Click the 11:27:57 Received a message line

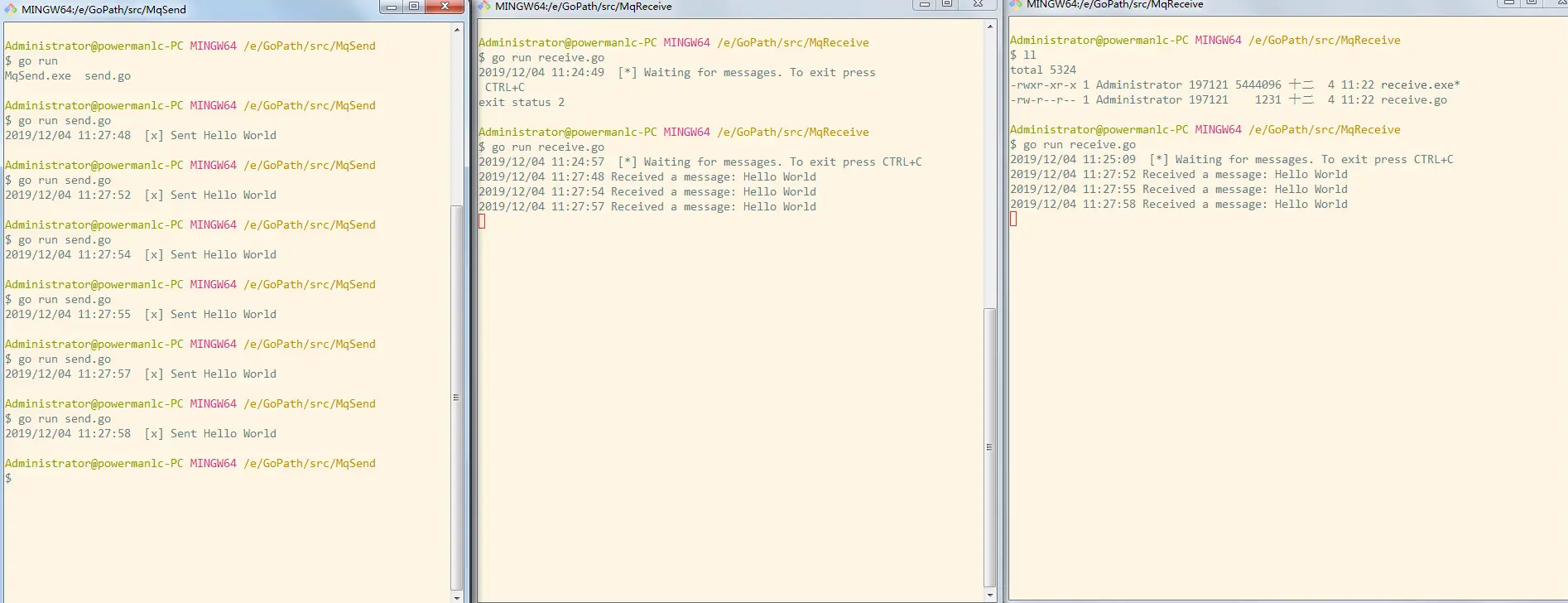tap(647, 207)
